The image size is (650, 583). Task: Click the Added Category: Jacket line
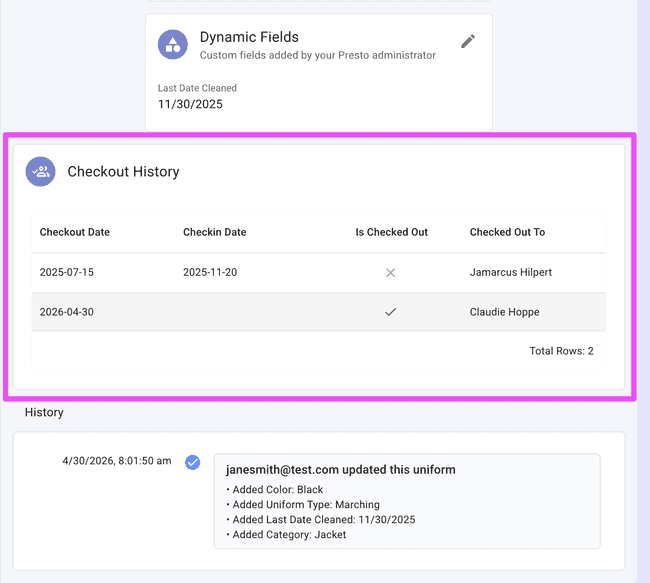point(289,534)
